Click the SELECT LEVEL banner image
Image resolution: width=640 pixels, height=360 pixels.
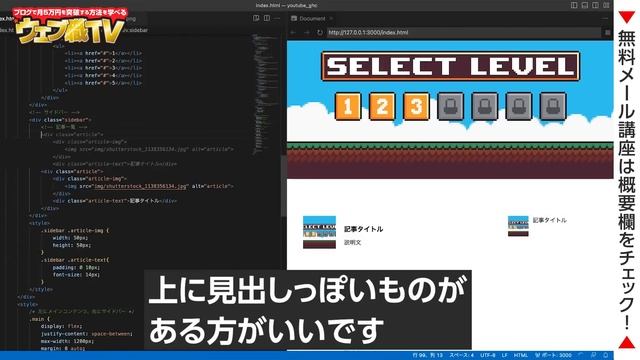450,66
